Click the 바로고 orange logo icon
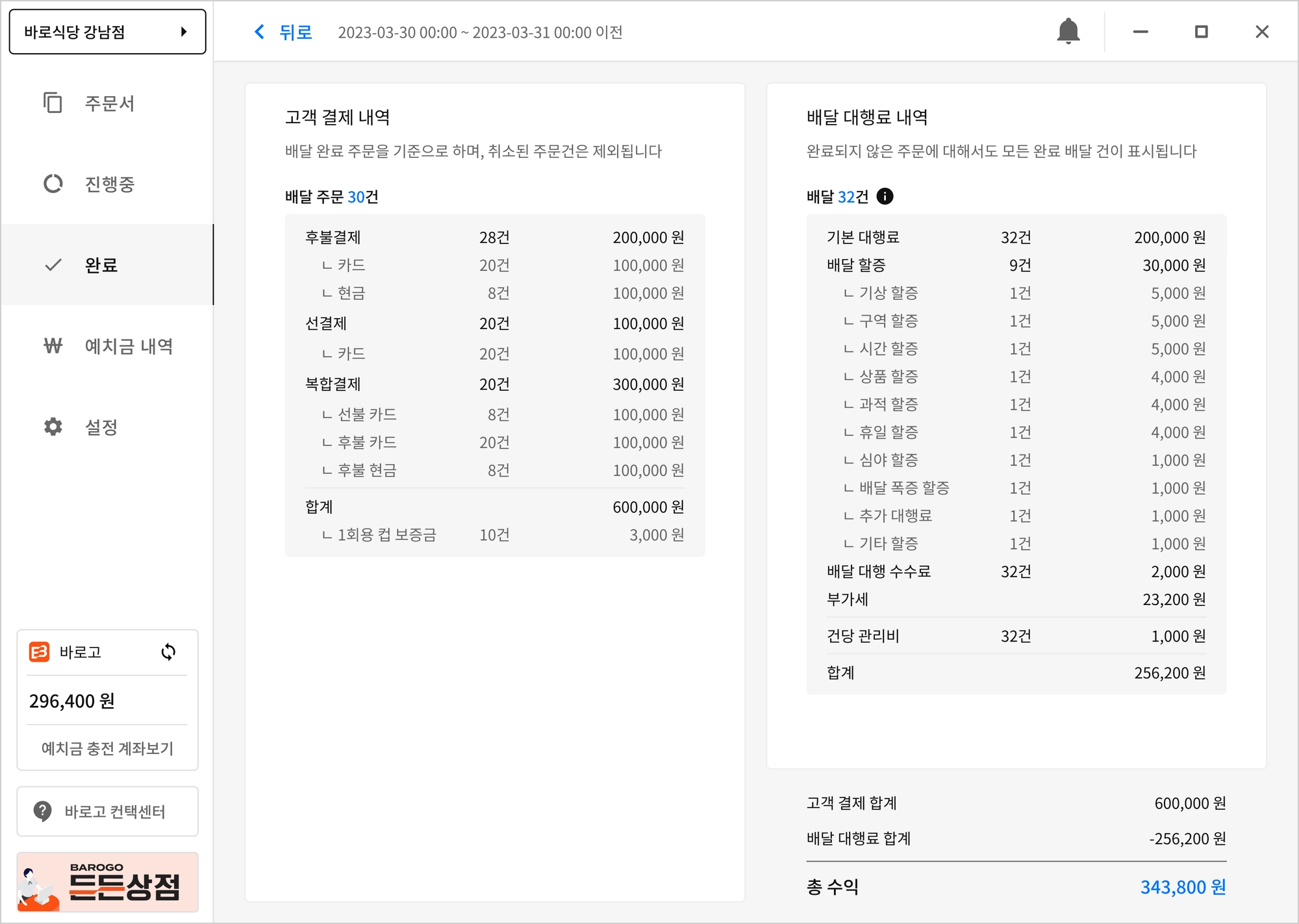Image resolution: width=1299 pixels, height=924 pixels. [x=39, y=652]
